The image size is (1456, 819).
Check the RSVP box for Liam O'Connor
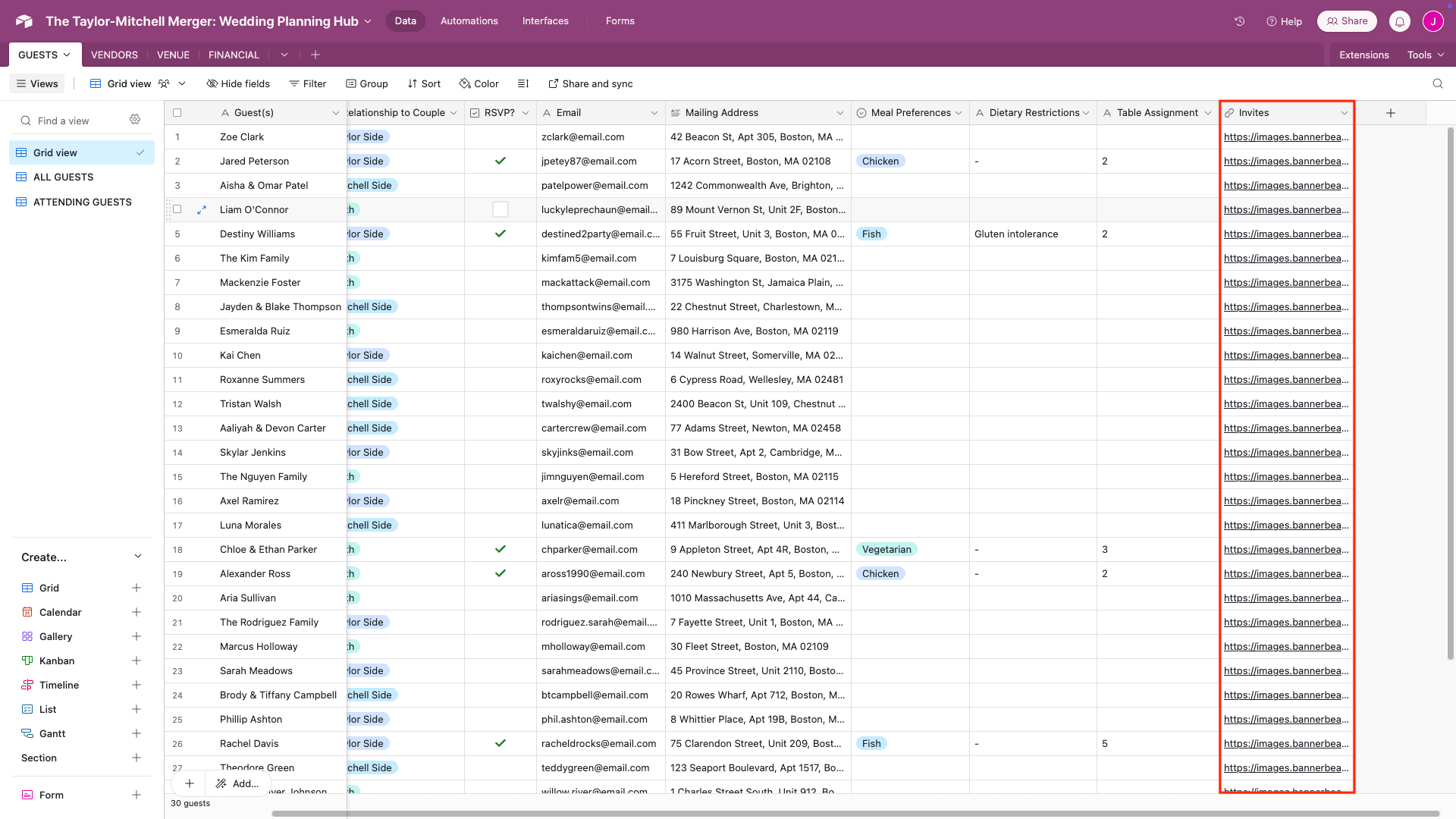coord(500,209)
